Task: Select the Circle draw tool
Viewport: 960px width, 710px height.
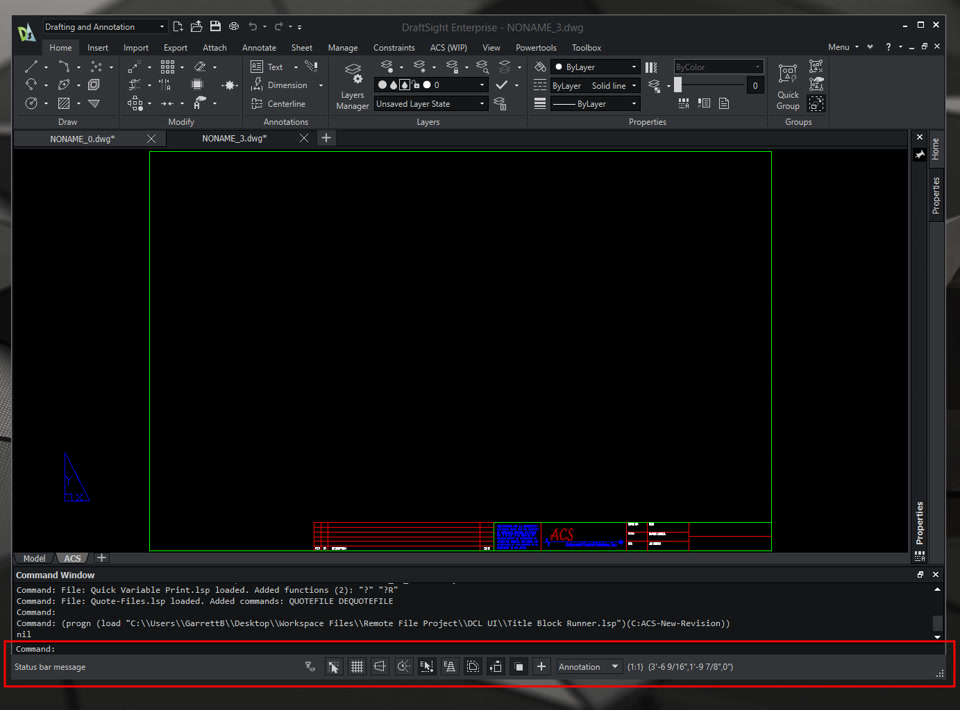Action: point(31,103)
